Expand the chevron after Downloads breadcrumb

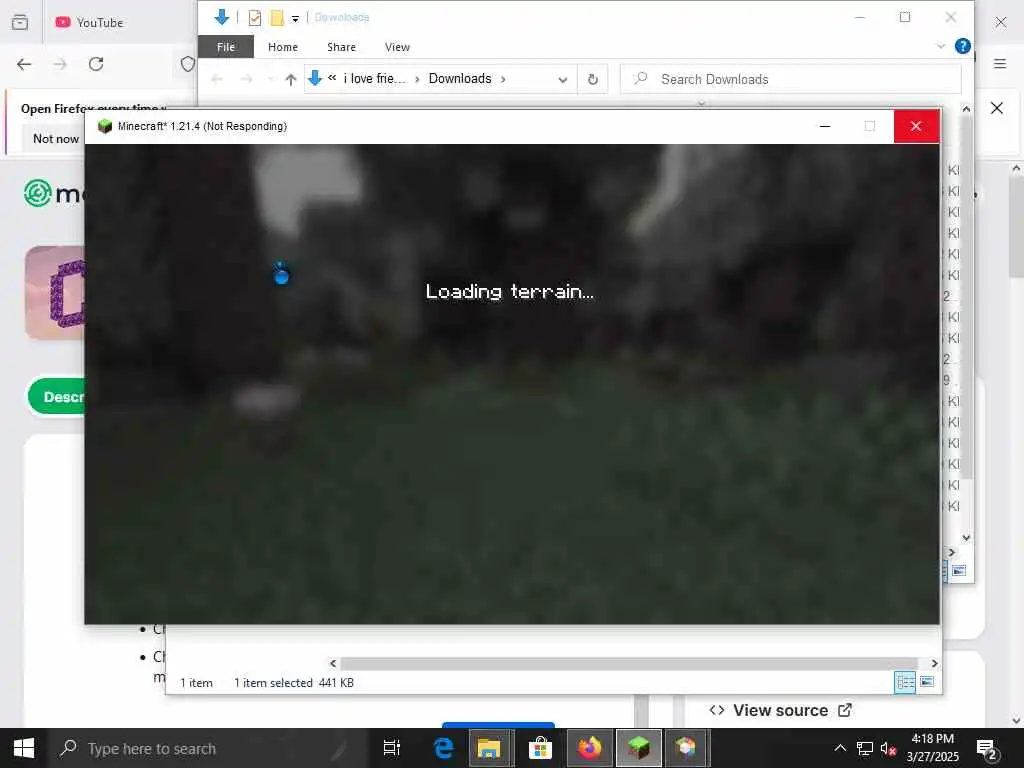503,79
